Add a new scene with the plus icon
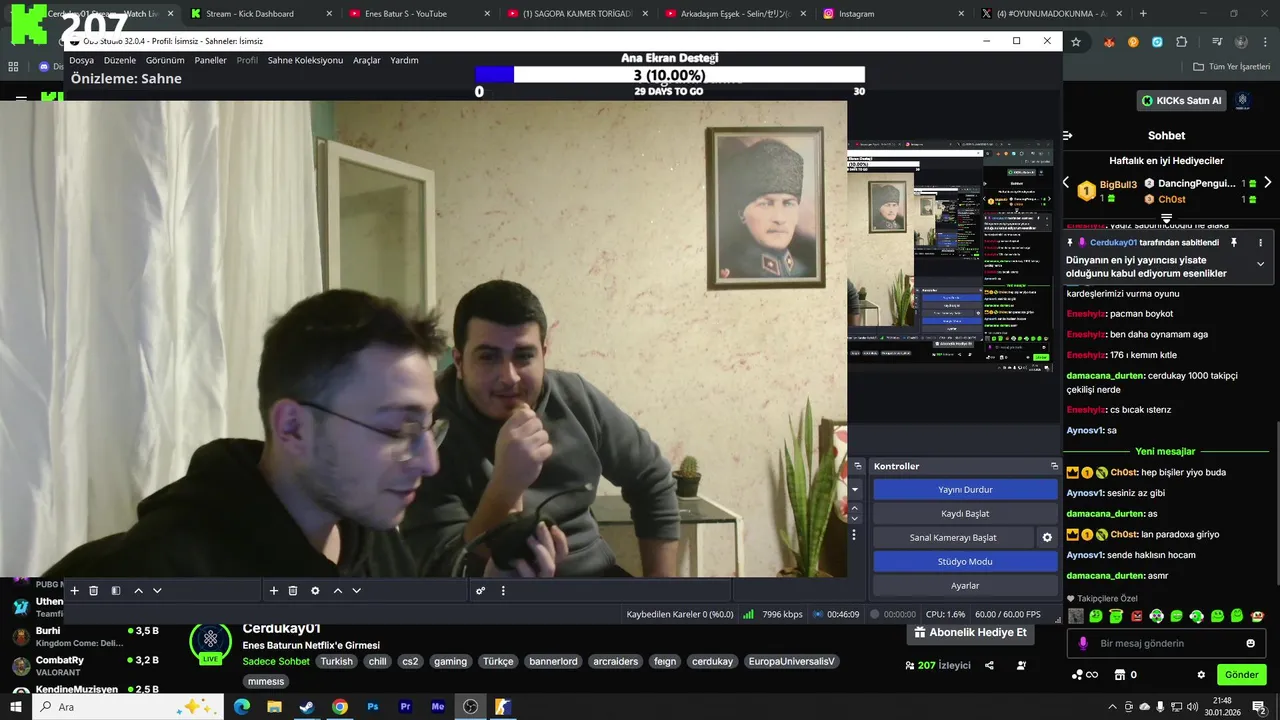Image resolution: width=1280 pixels, height=720 pixels. click(74, 591)
